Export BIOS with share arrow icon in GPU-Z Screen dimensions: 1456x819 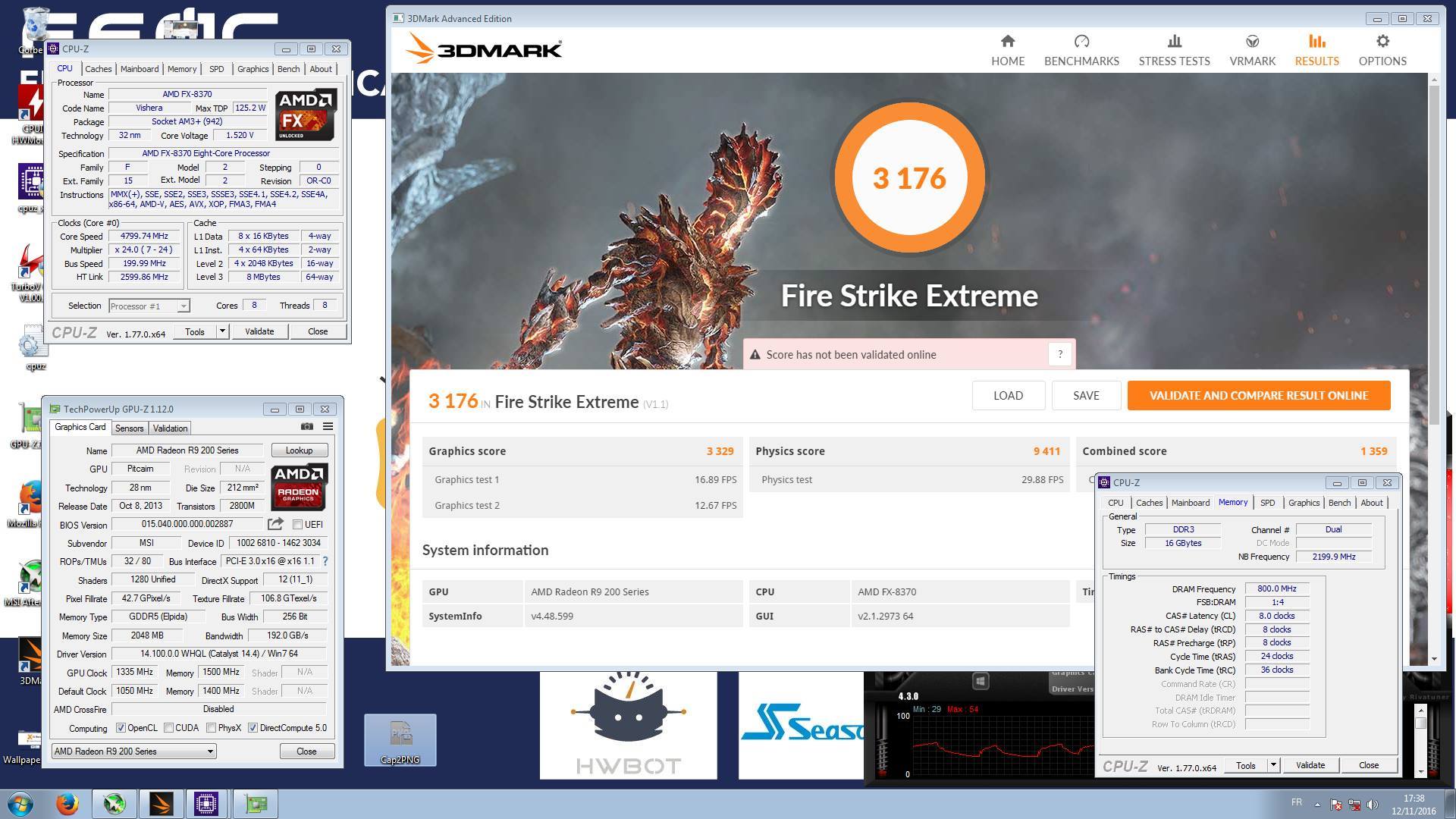tap(275, 524)
